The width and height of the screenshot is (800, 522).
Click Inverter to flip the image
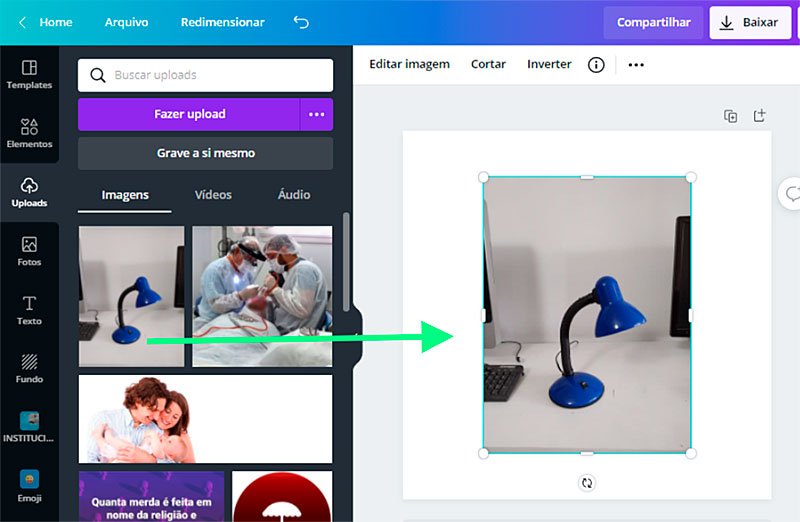click(549, 64)
